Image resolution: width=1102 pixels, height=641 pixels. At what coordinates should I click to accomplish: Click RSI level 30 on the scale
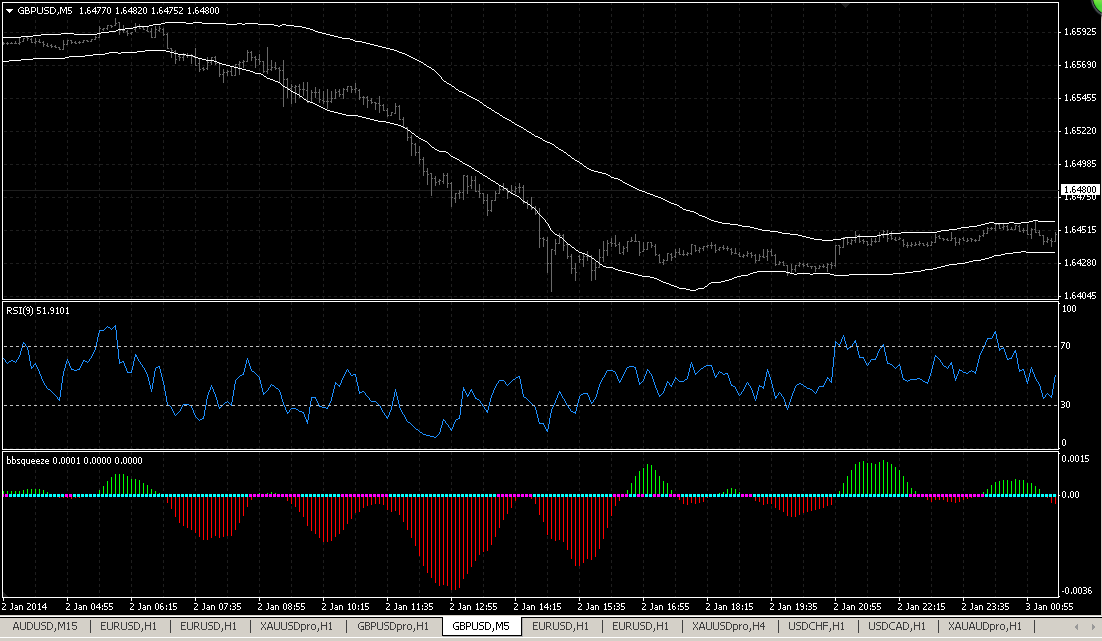point(1066,405)
